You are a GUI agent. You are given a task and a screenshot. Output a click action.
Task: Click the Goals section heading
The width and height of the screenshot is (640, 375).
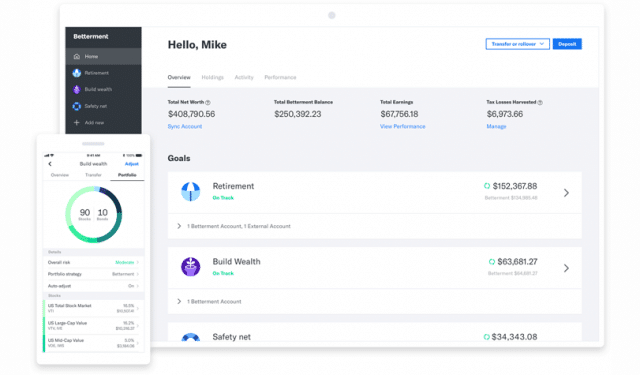pyautogui.click(x=179, y=158)
